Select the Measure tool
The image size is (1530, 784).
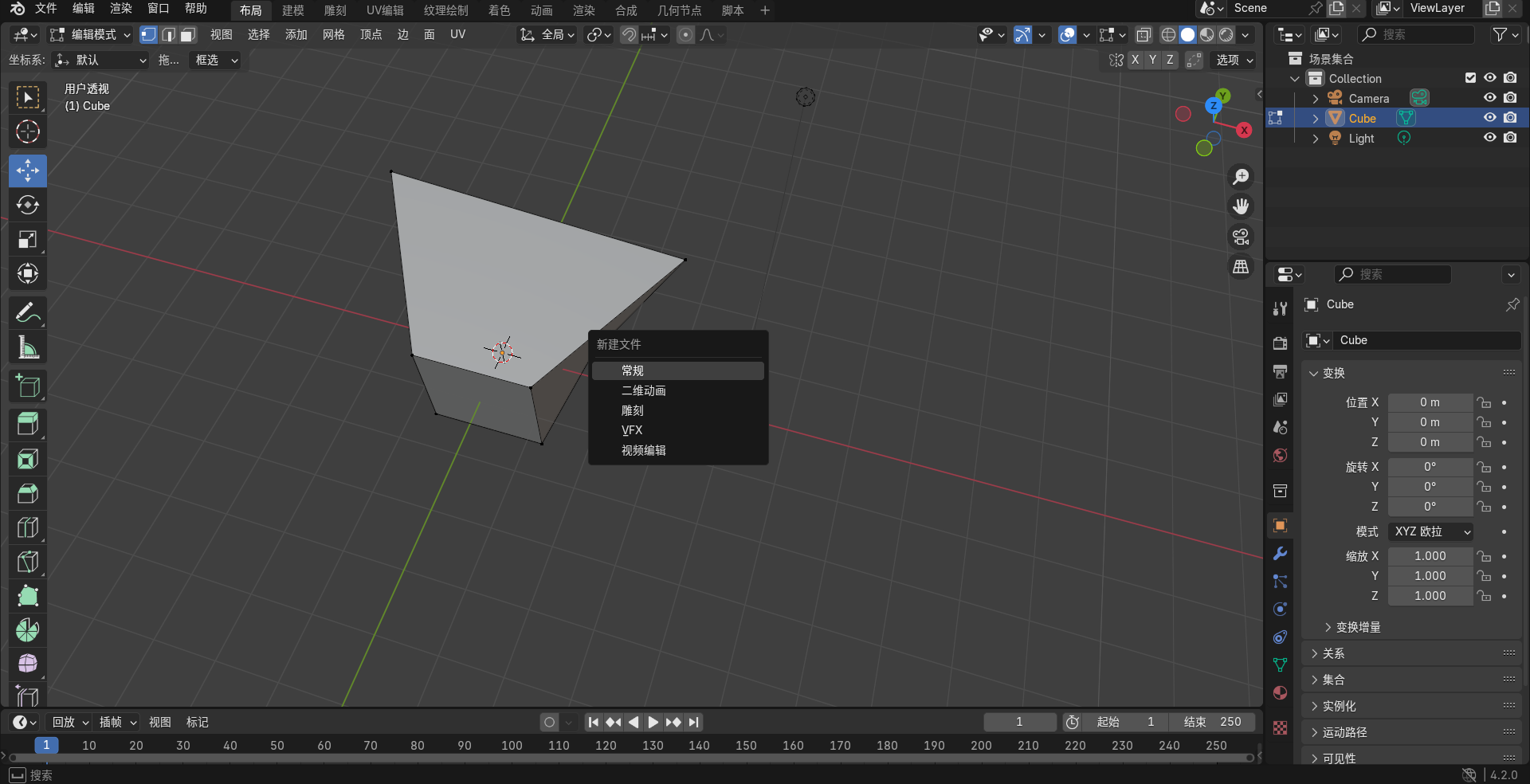[28, 347]
